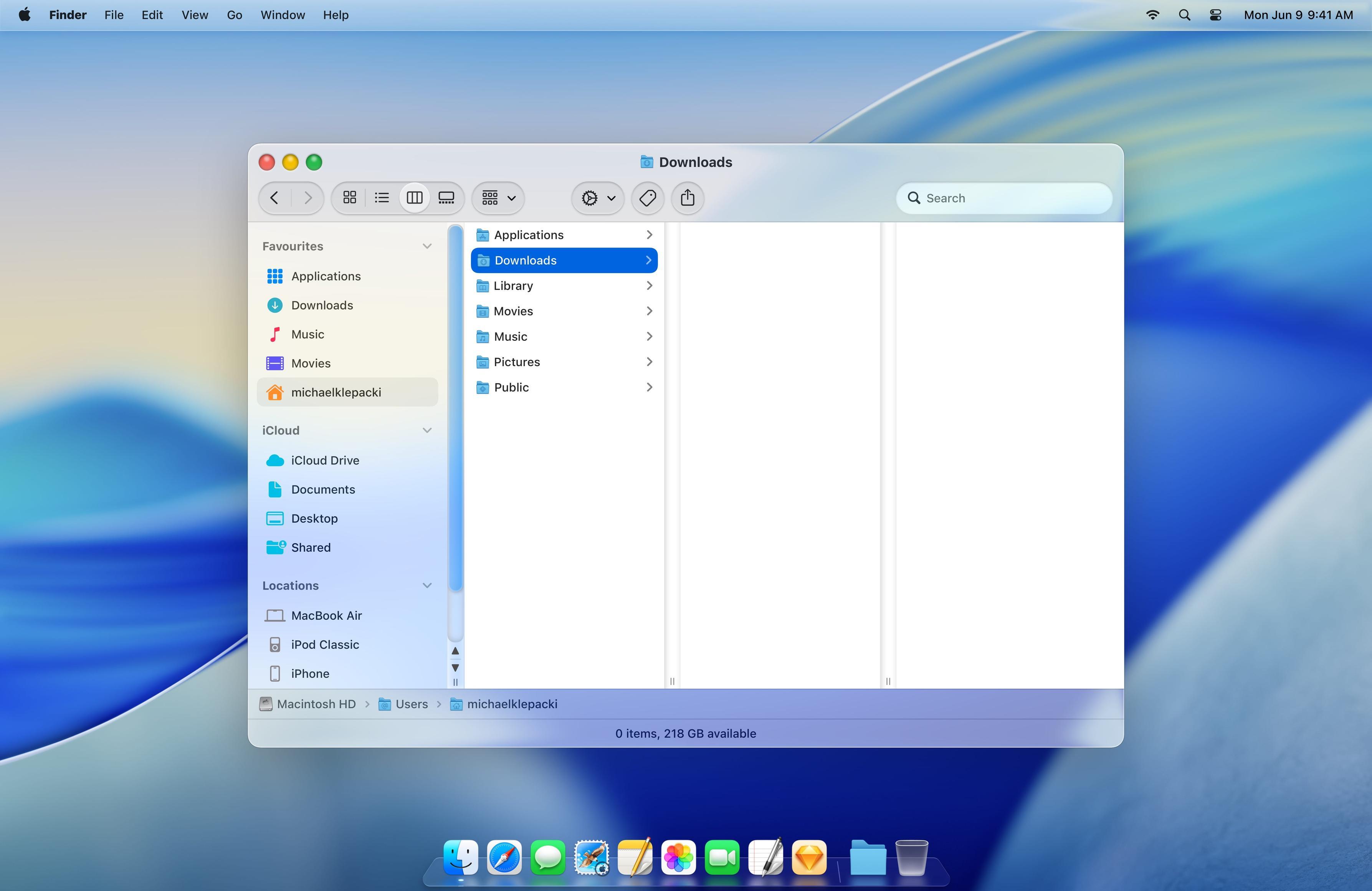
Task: Open Safari from the Dock
Action: [504, 857]
